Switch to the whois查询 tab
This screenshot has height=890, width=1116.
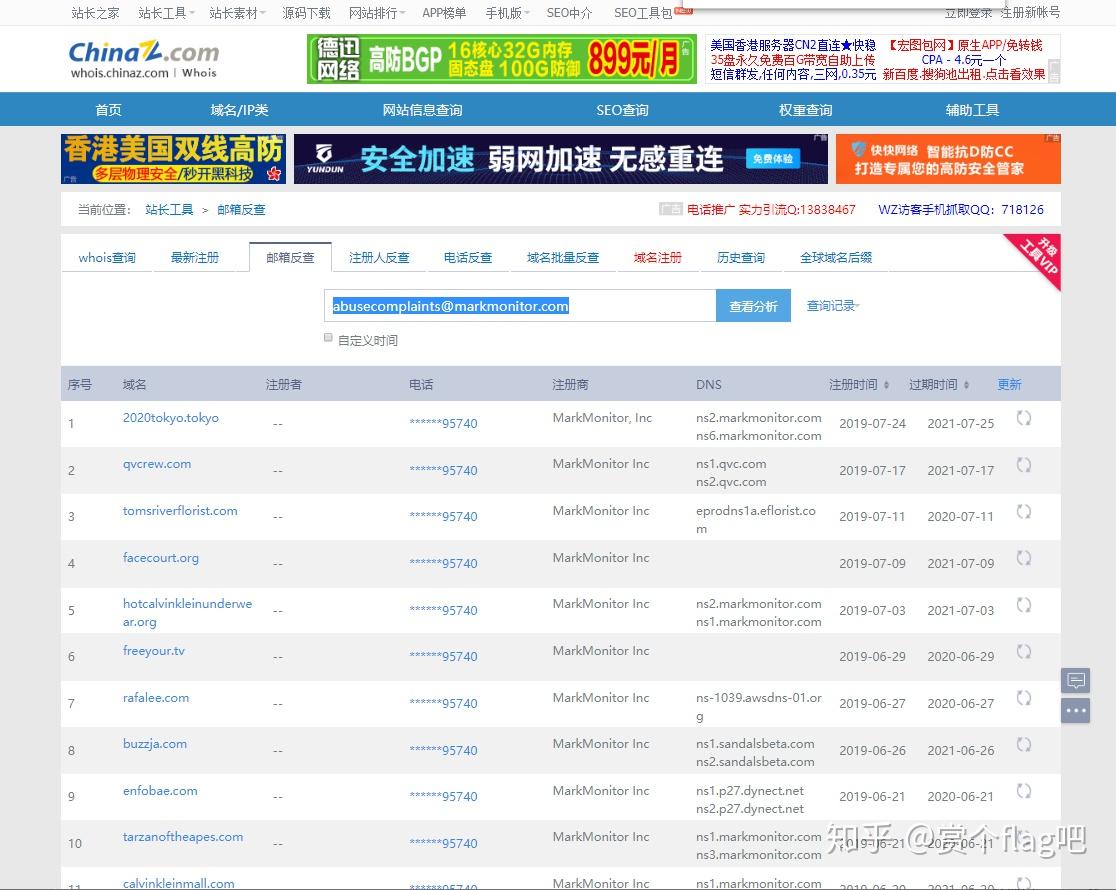click(107, 257)
